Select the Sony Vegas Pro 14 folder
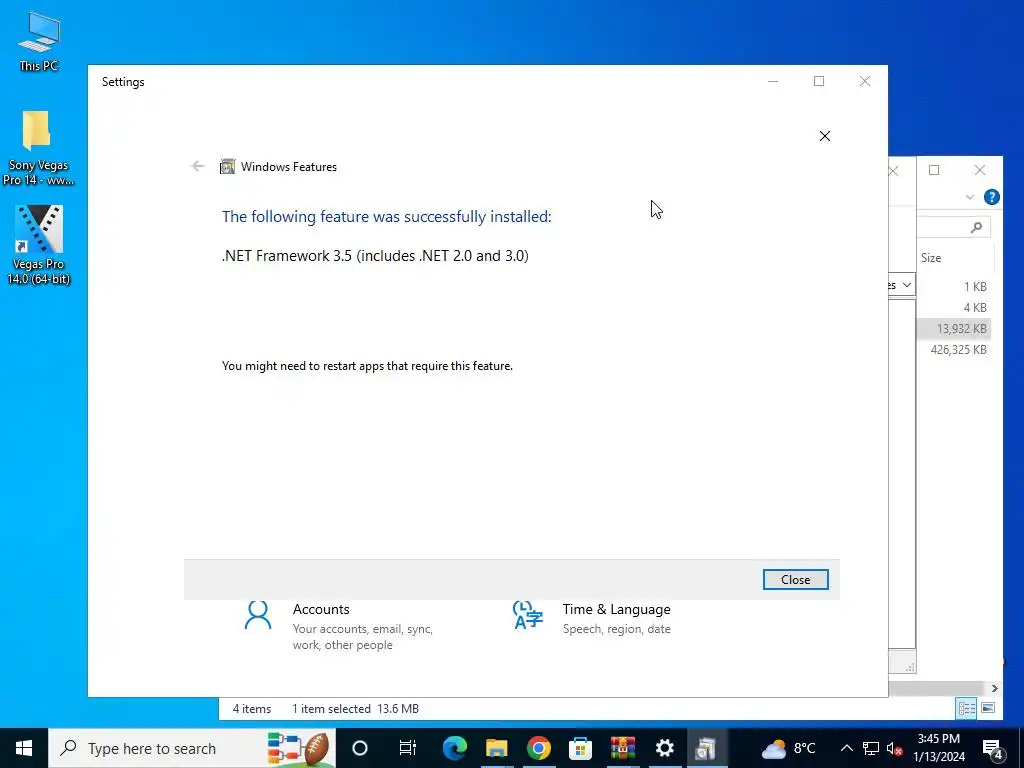The width and height of the screenshot is (1024, 768). coord(38,148)
